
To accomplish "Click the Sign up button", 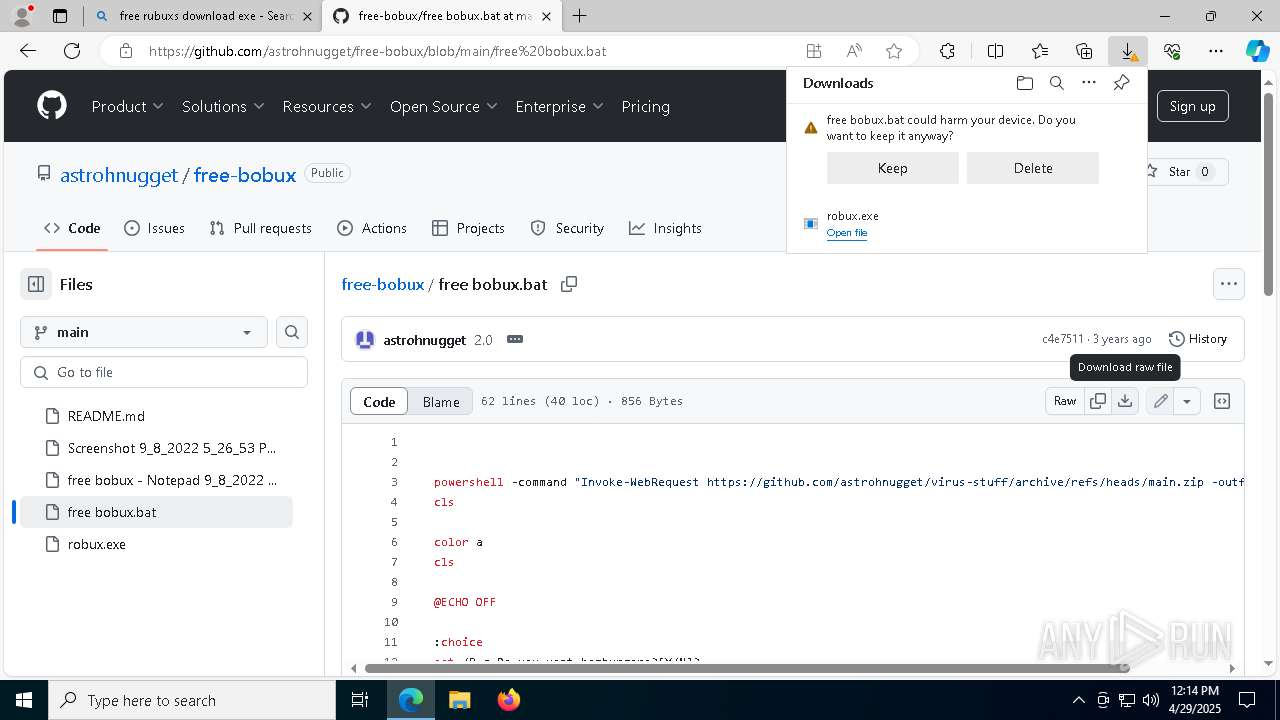I will point(1193,106).
